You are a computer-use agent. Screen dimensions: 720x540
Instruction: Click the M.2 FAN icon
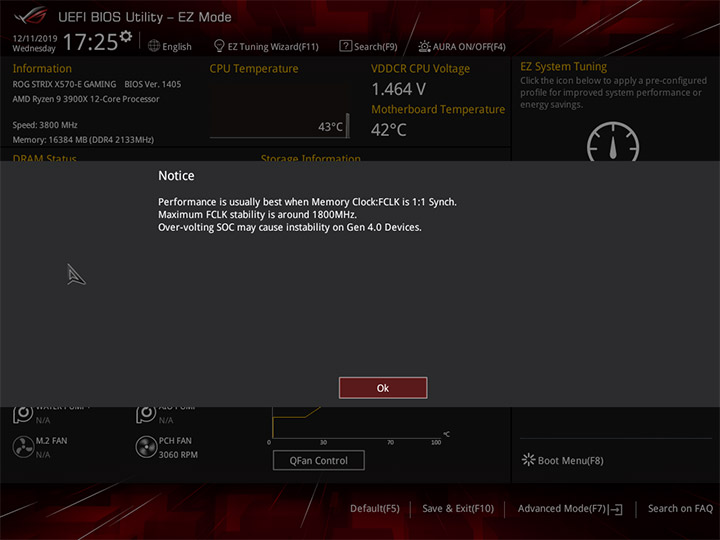tap(23, 447)
